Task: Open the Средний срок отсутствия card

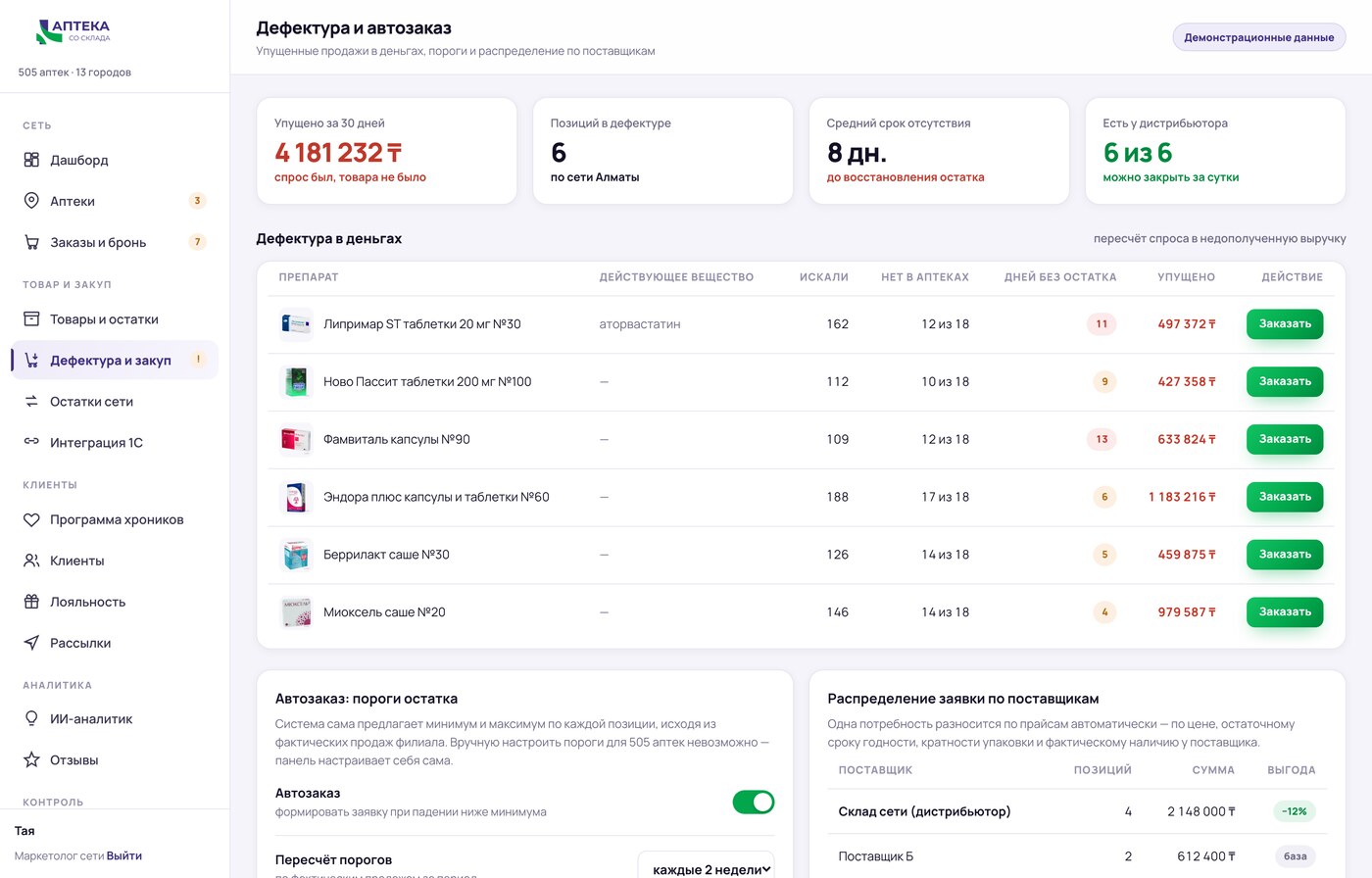Action: (x=939, y=151)
